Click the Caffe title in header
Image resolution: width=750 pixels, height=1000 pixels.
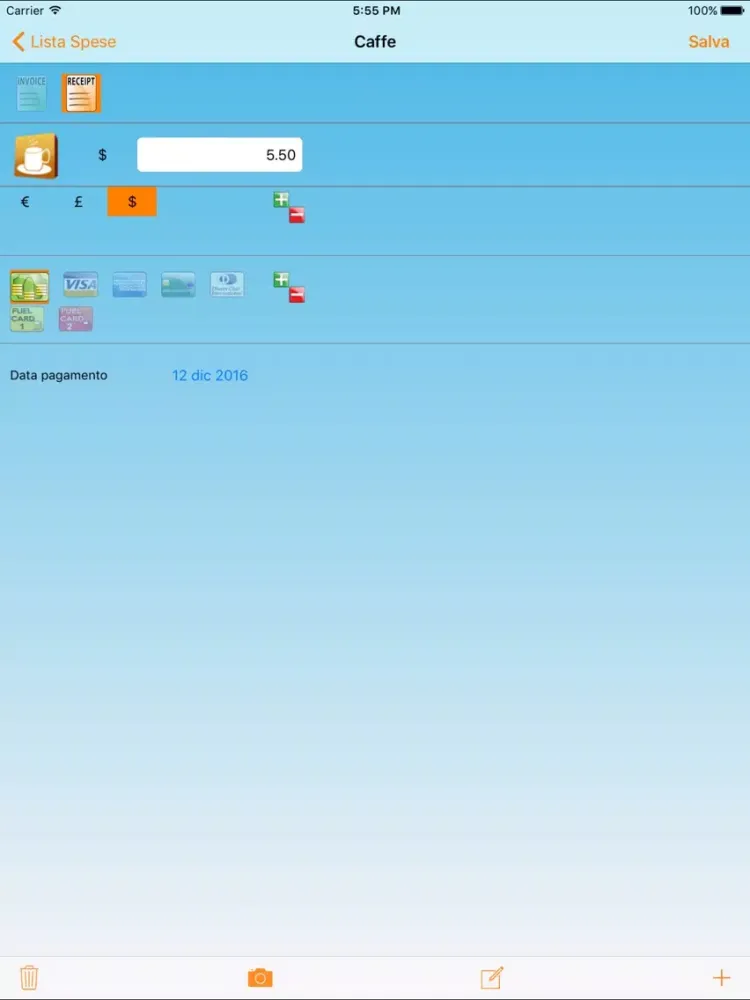click(x=375, y=42)
